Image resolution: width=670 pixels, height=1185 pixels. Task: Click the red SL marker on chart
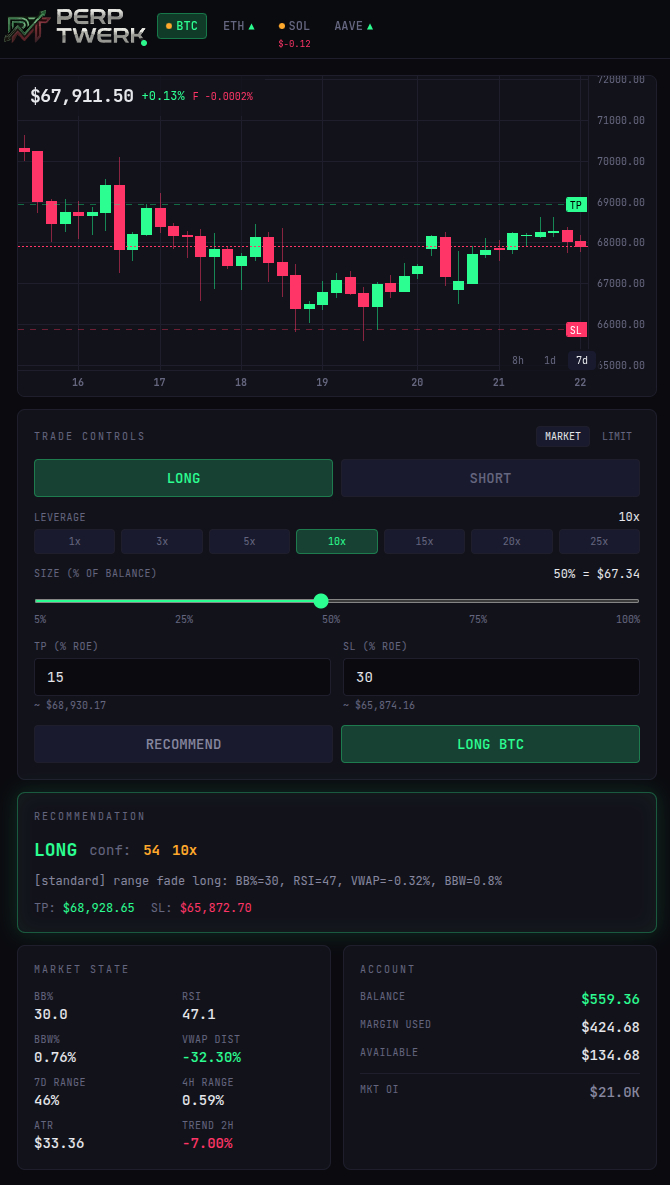[576, 330]
